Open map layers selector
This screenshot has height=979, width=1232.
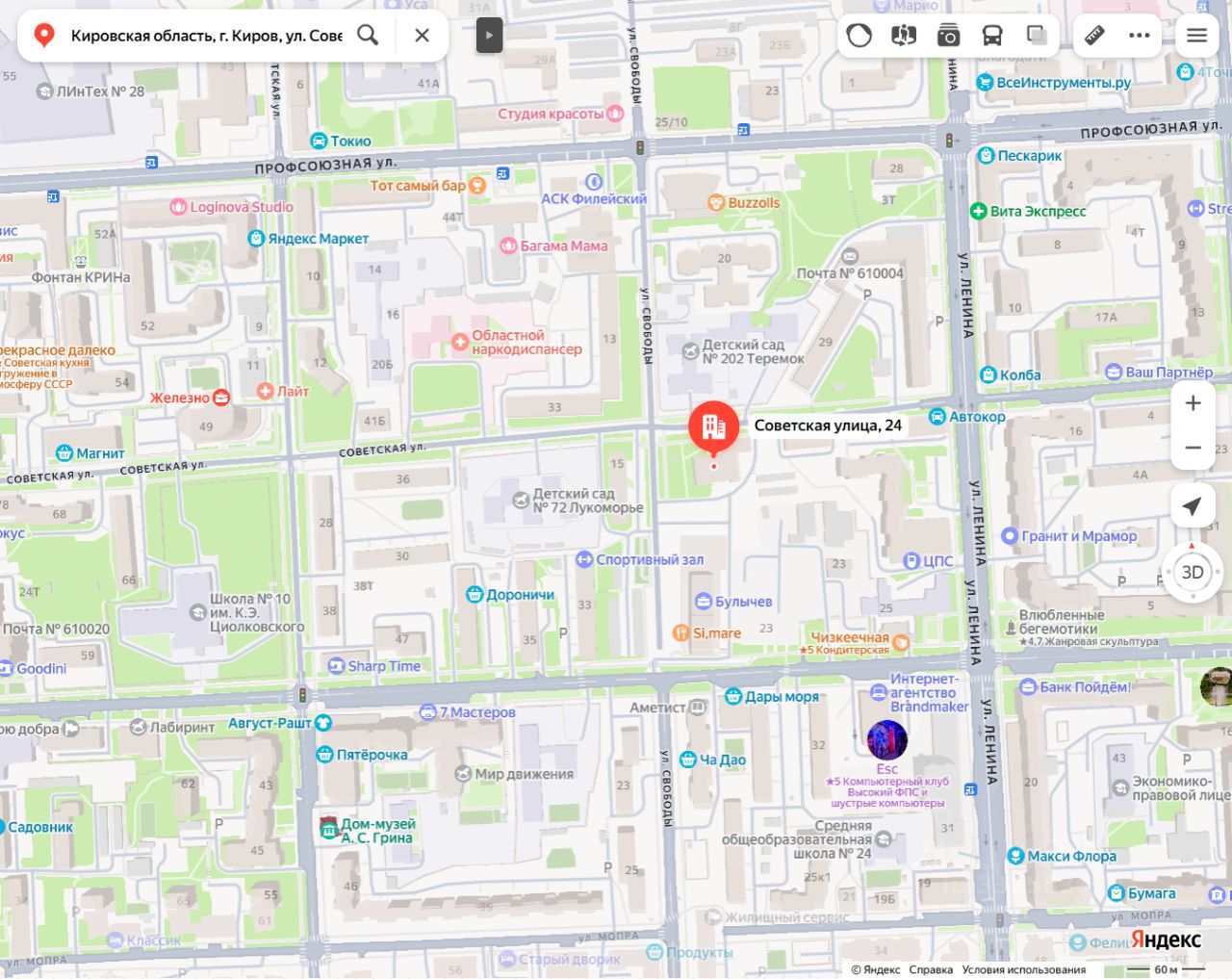pos(1037,36)
